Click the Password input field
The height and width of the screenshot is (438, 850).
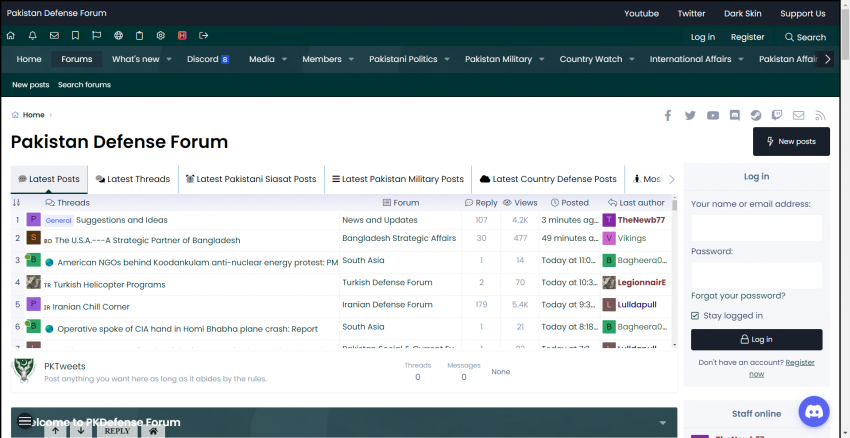click(756, 275)
